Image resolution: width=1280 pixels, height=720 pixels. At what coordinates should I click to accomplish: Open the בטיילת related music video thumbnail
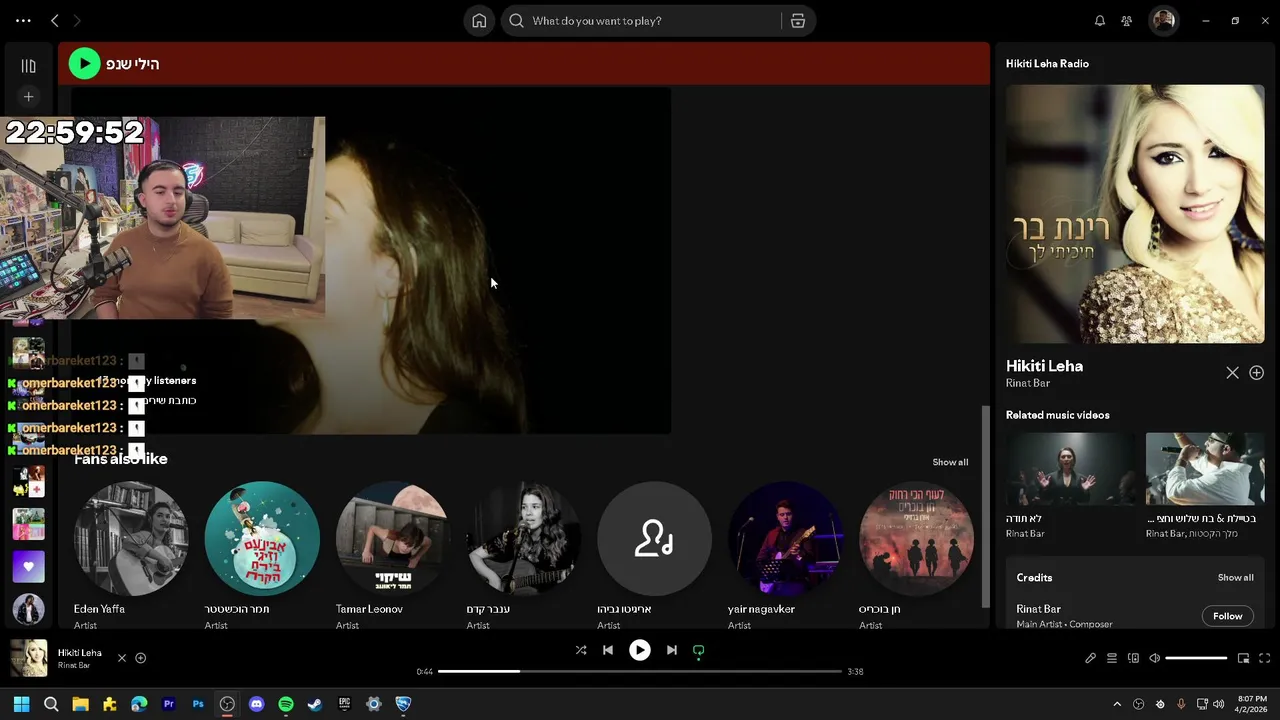point(1205,469)
